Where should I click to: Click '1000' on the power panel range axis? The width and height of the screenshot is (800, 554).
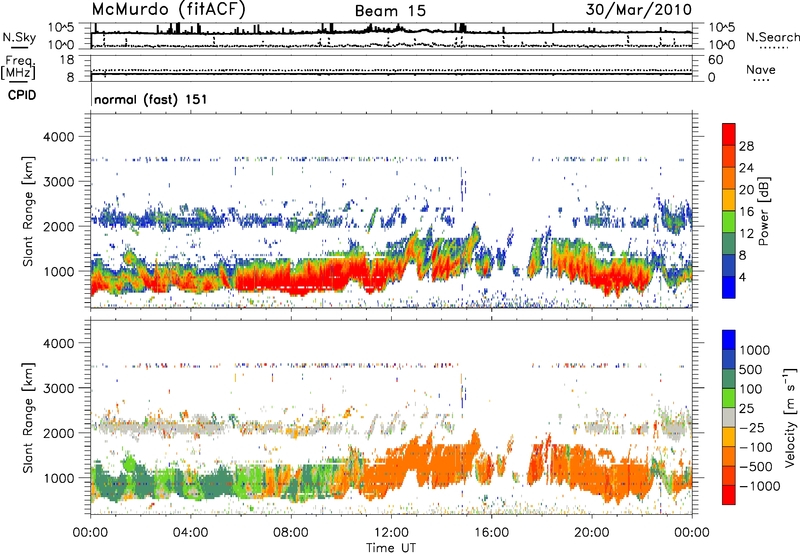[59, 271]
